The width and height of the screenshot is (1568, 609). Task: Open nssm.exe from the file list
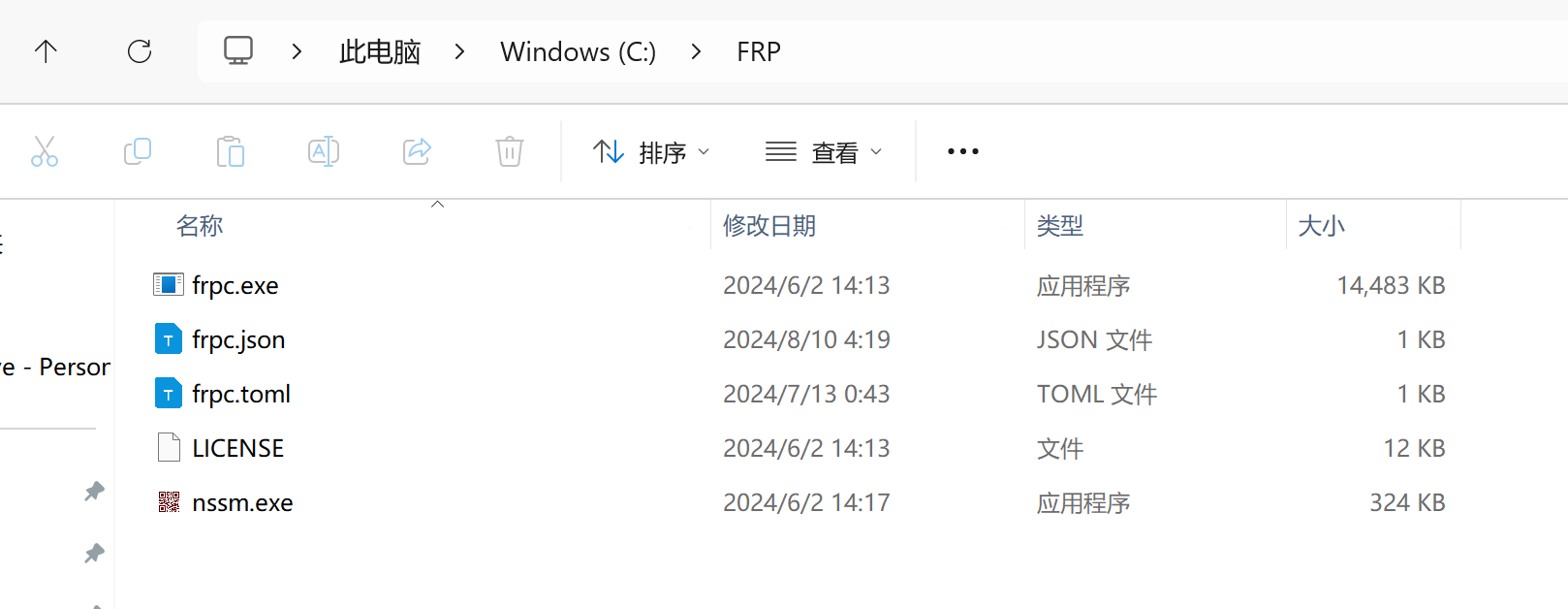(243, 501)
